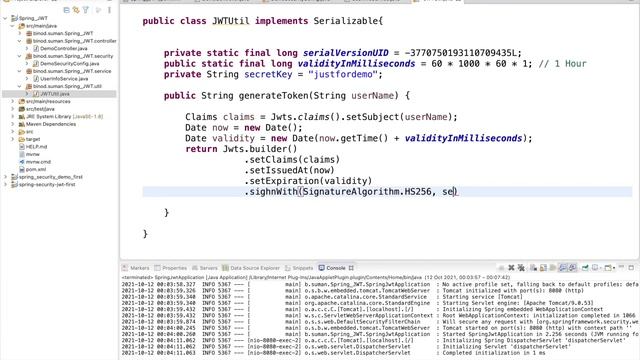Click JRE System Library icon
This screenshot has width=640, height=360.
(22, 116)
